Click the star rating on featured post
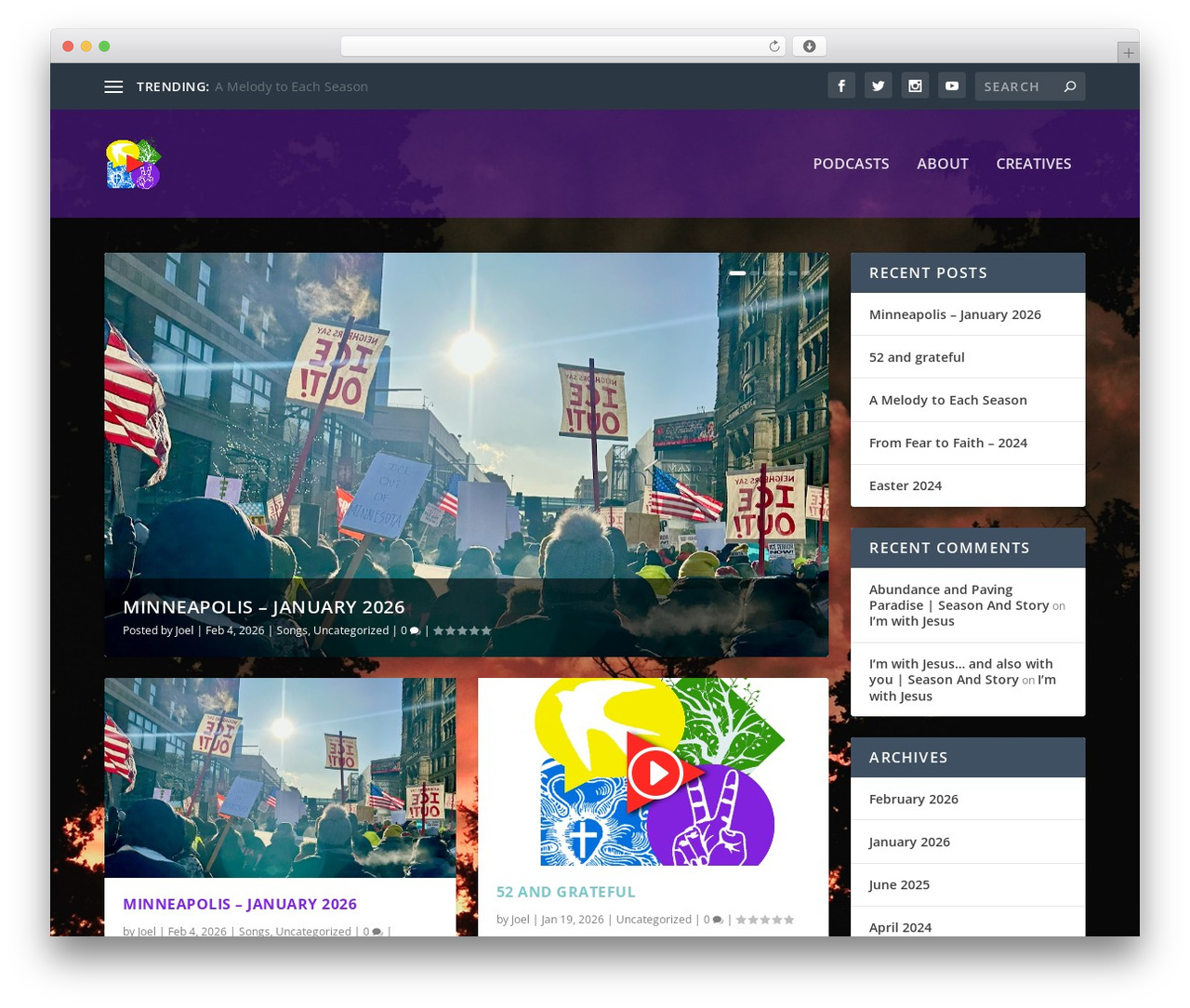This screenshot has height=1008, width=1190. point(462,630)
